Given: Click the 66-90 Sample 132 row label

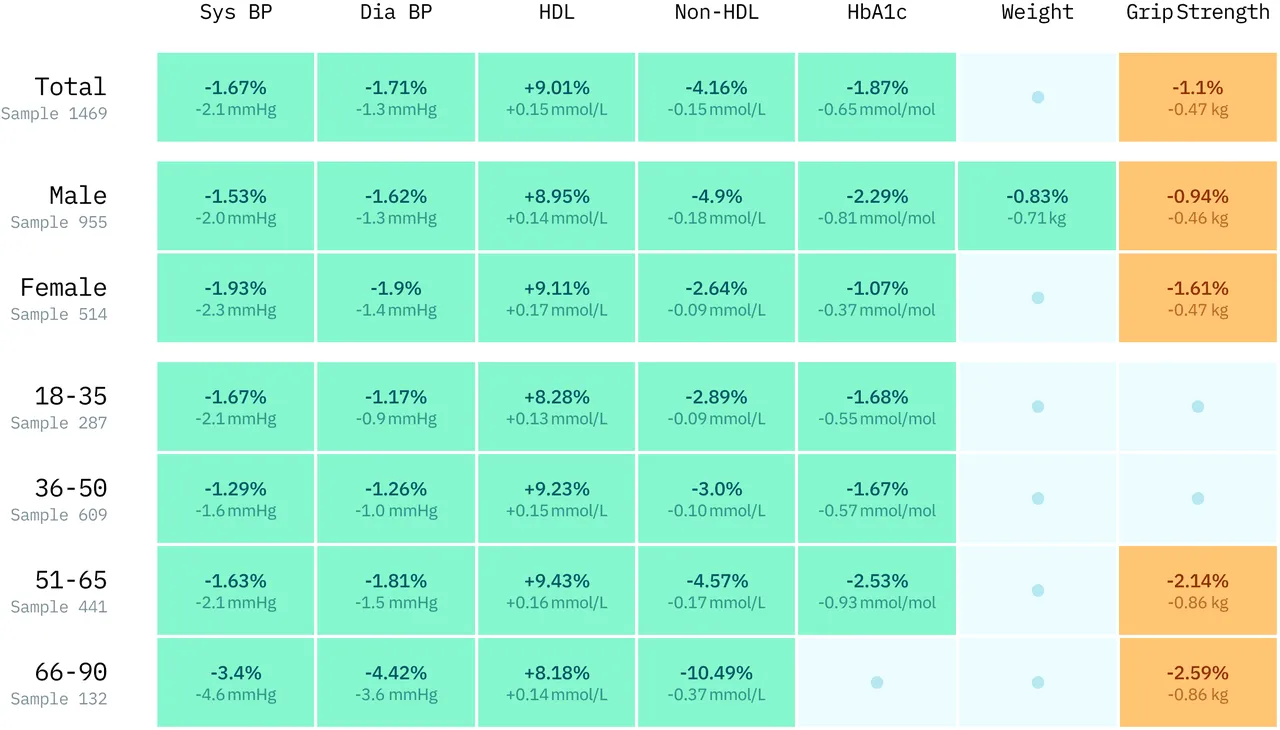Looking at the screenshot, I should [x=60, y=683].
